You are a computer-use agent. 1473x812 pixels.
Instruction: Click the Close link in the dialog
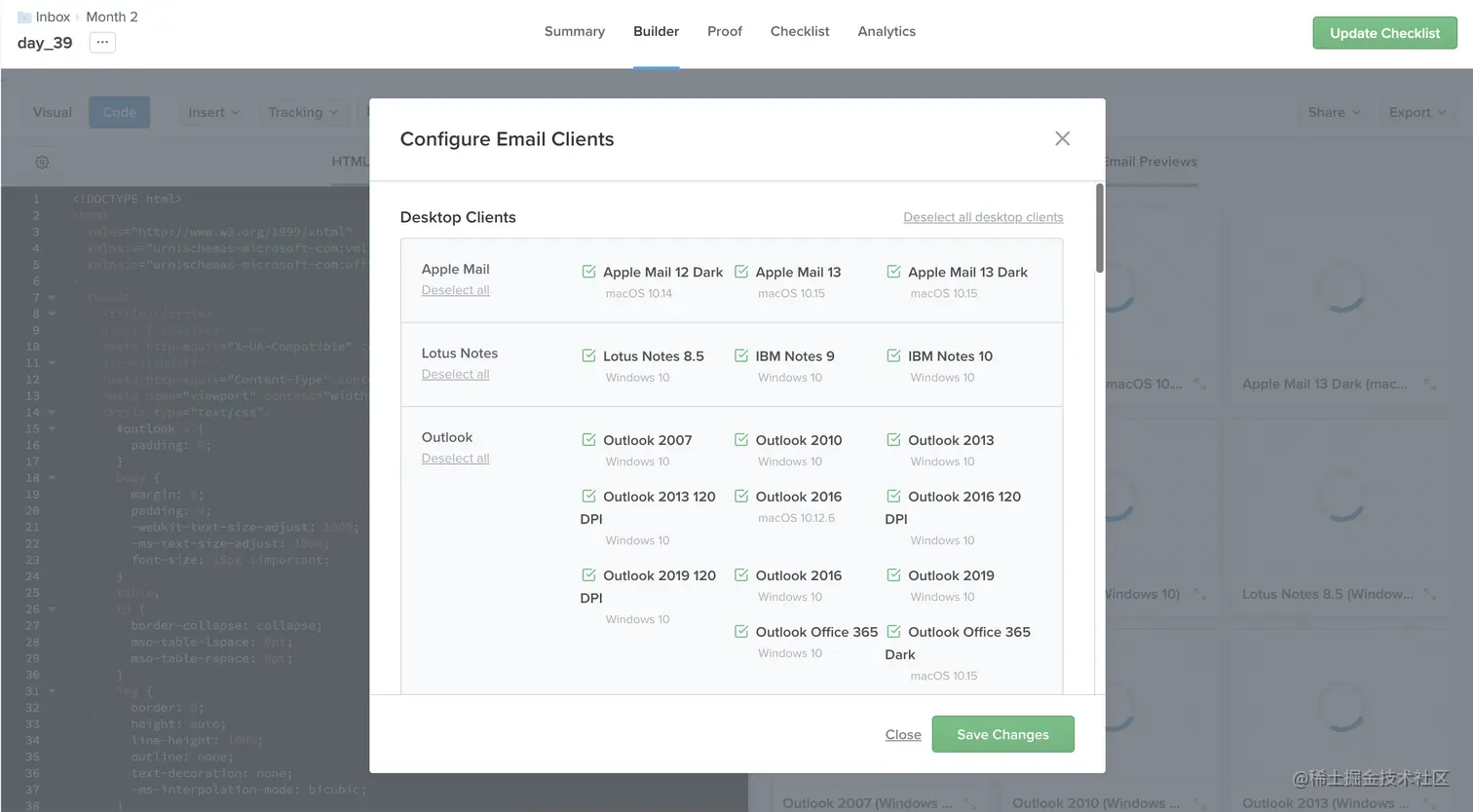(x=903, y=735)
